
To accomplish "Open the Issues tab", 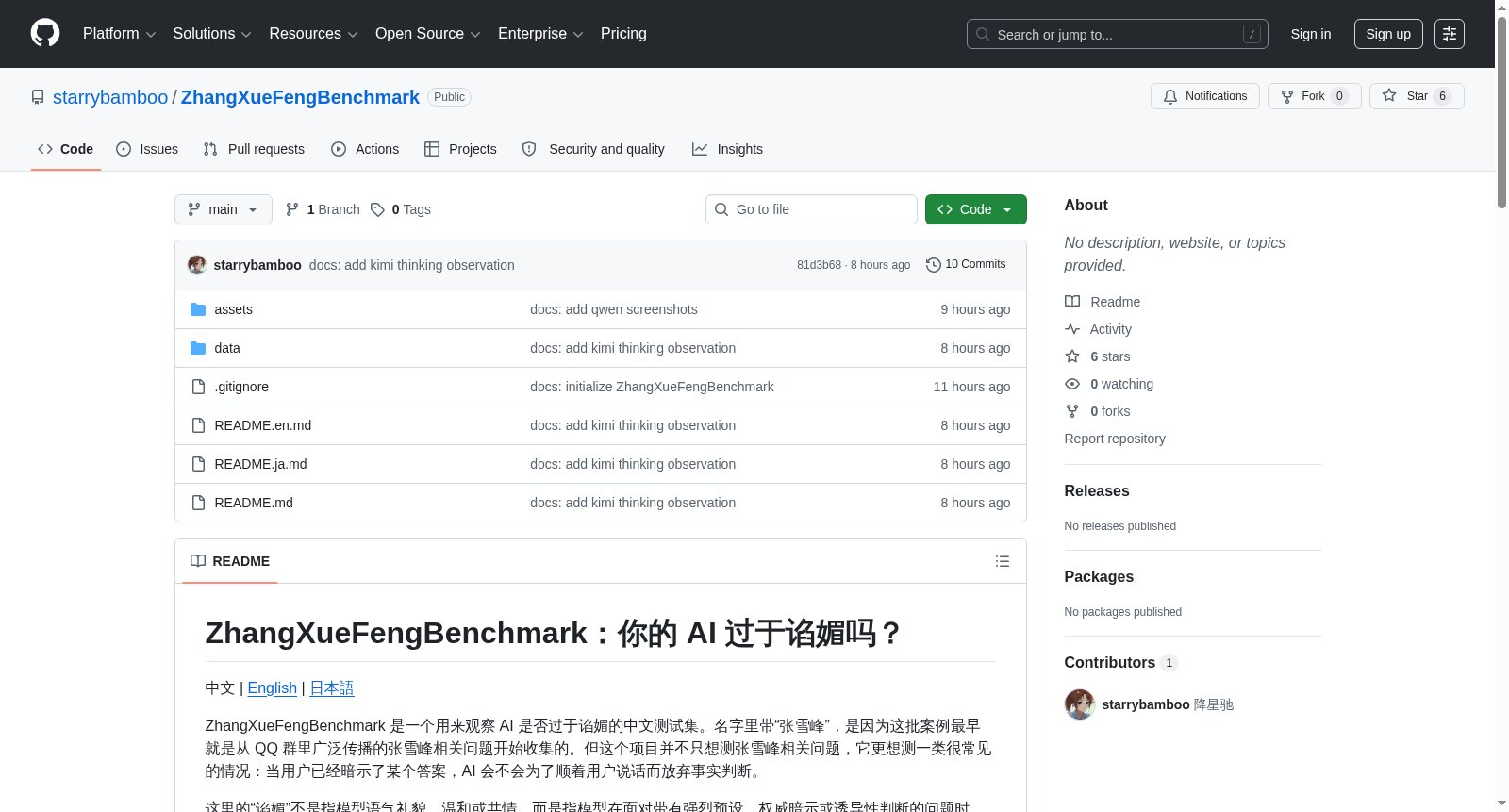I will pyautogui.click(x=147, y=149).
